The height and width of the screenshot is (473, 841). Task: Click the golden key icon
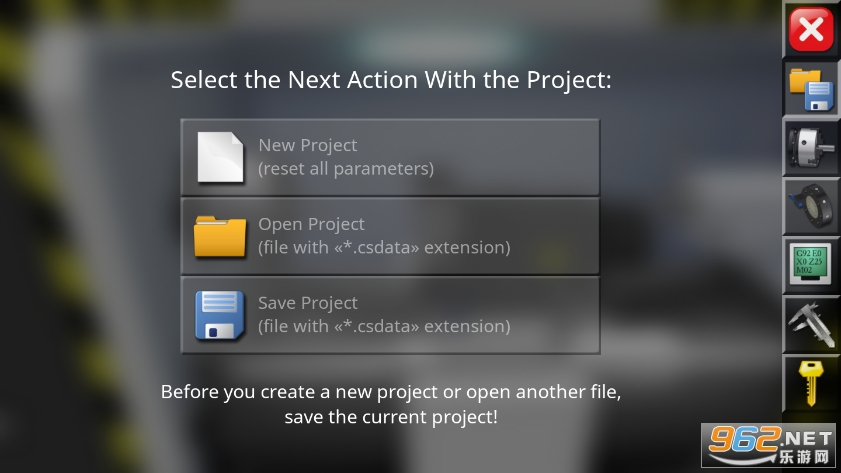[811, 383]
